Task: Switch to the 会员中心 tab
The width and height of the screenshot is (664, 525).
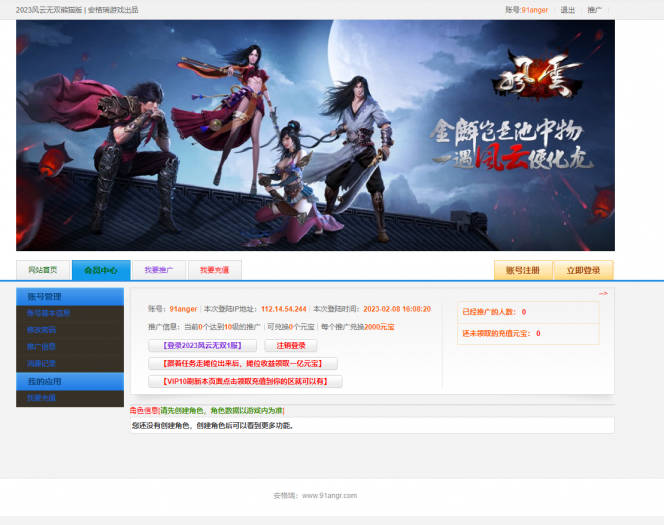Action: [100, 270]
